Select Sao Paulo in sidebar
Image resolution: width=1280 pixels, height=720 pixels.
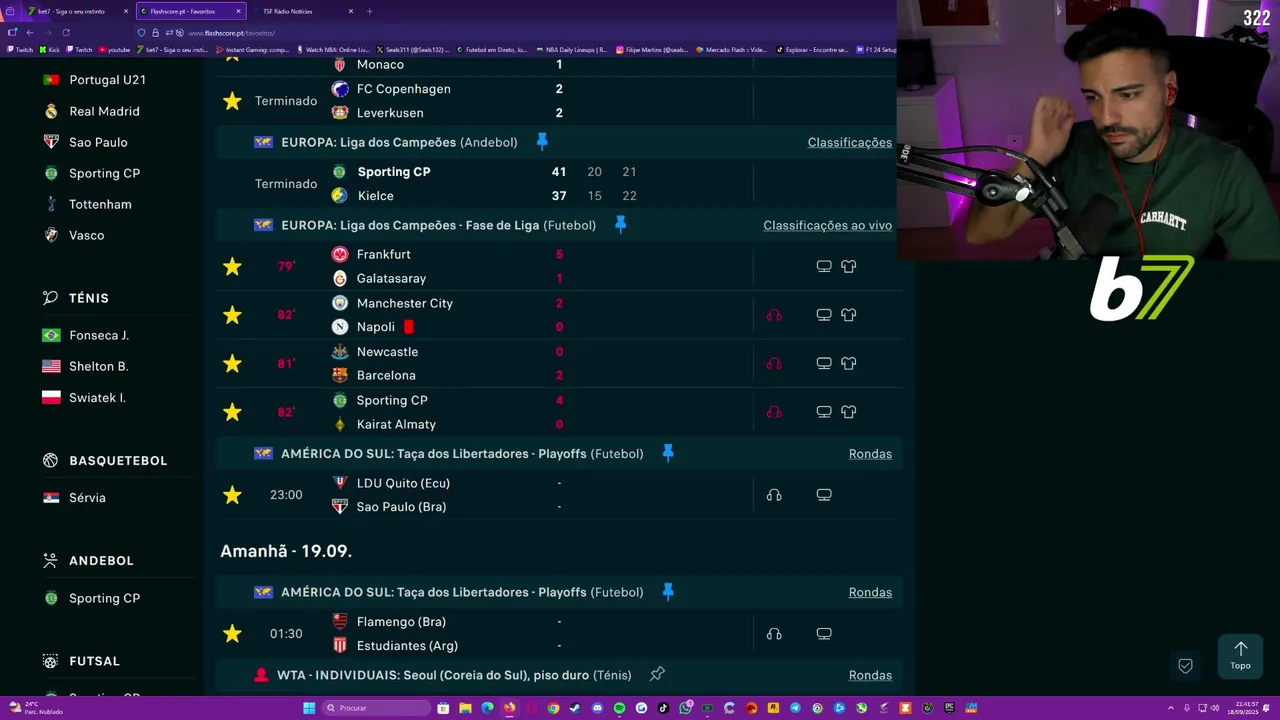coord(98,142)
